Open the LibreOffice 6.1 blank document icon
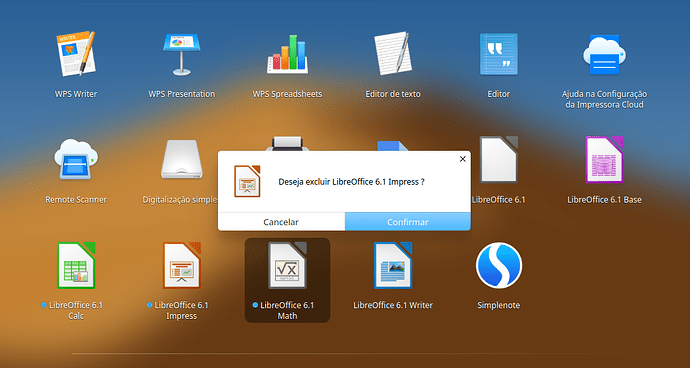Viewport: 690px width, 368px height. point(499,159)
